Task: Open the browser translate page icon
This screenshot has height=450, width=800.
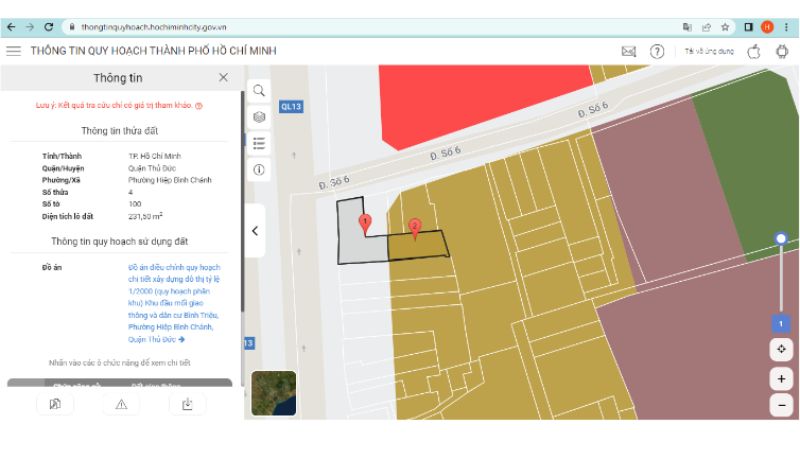Action: [x=687, y=27]
